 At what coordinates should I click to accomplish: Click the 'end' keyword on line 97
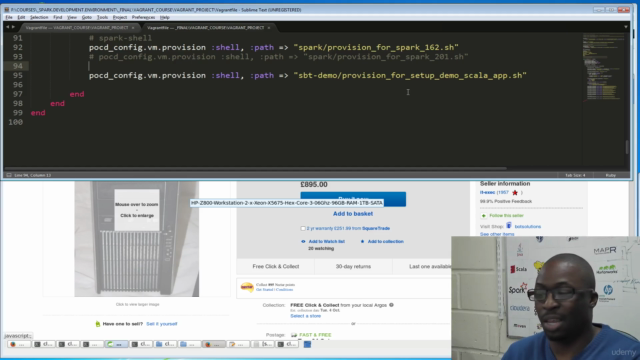(x=77, y=94)
